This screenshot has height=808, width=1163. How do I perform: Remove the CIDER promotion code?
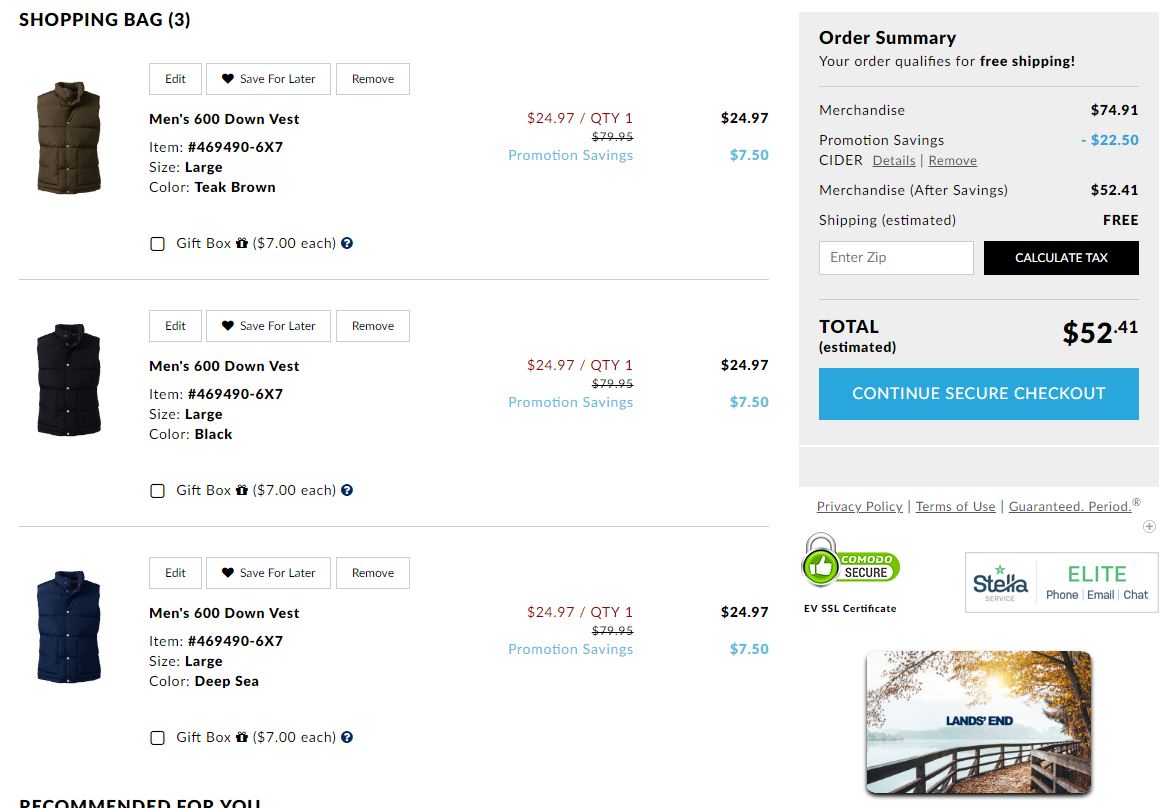coord(952,161)
